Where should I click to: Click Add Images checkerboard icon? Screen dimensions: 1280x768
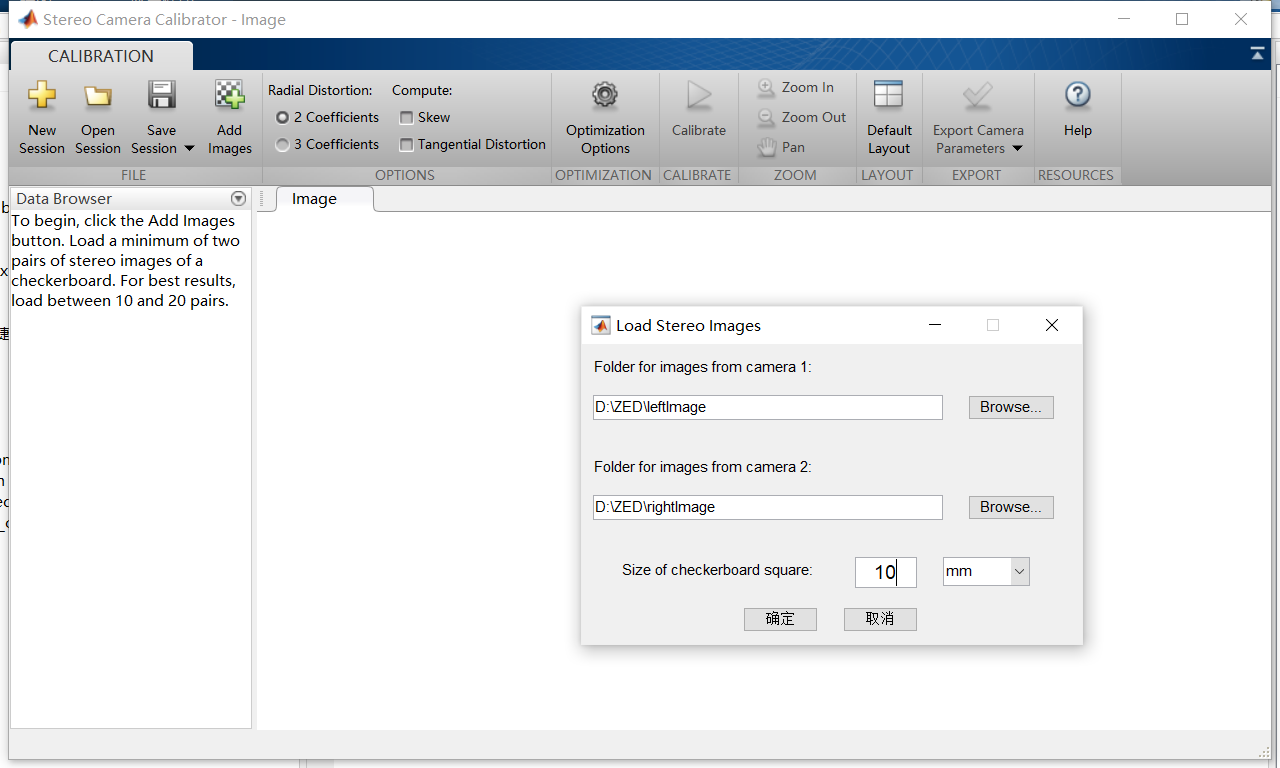(x=230, y=95)
